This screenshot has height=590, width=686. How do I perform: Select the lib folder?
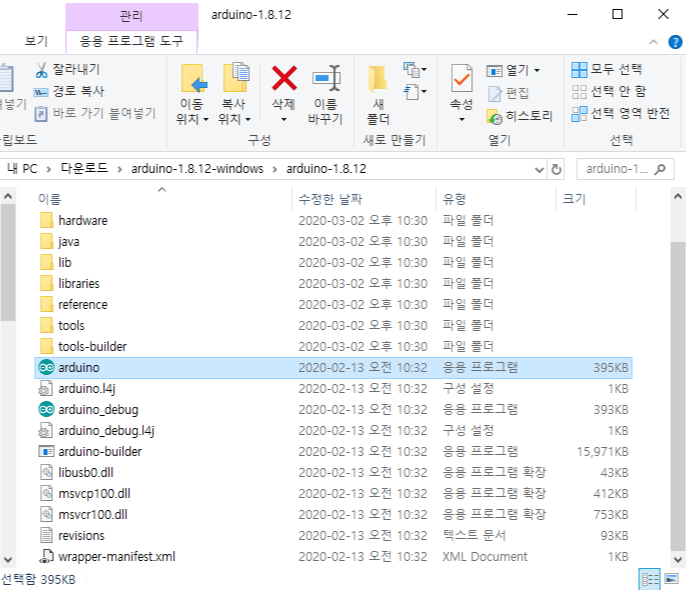pos(333,262)
